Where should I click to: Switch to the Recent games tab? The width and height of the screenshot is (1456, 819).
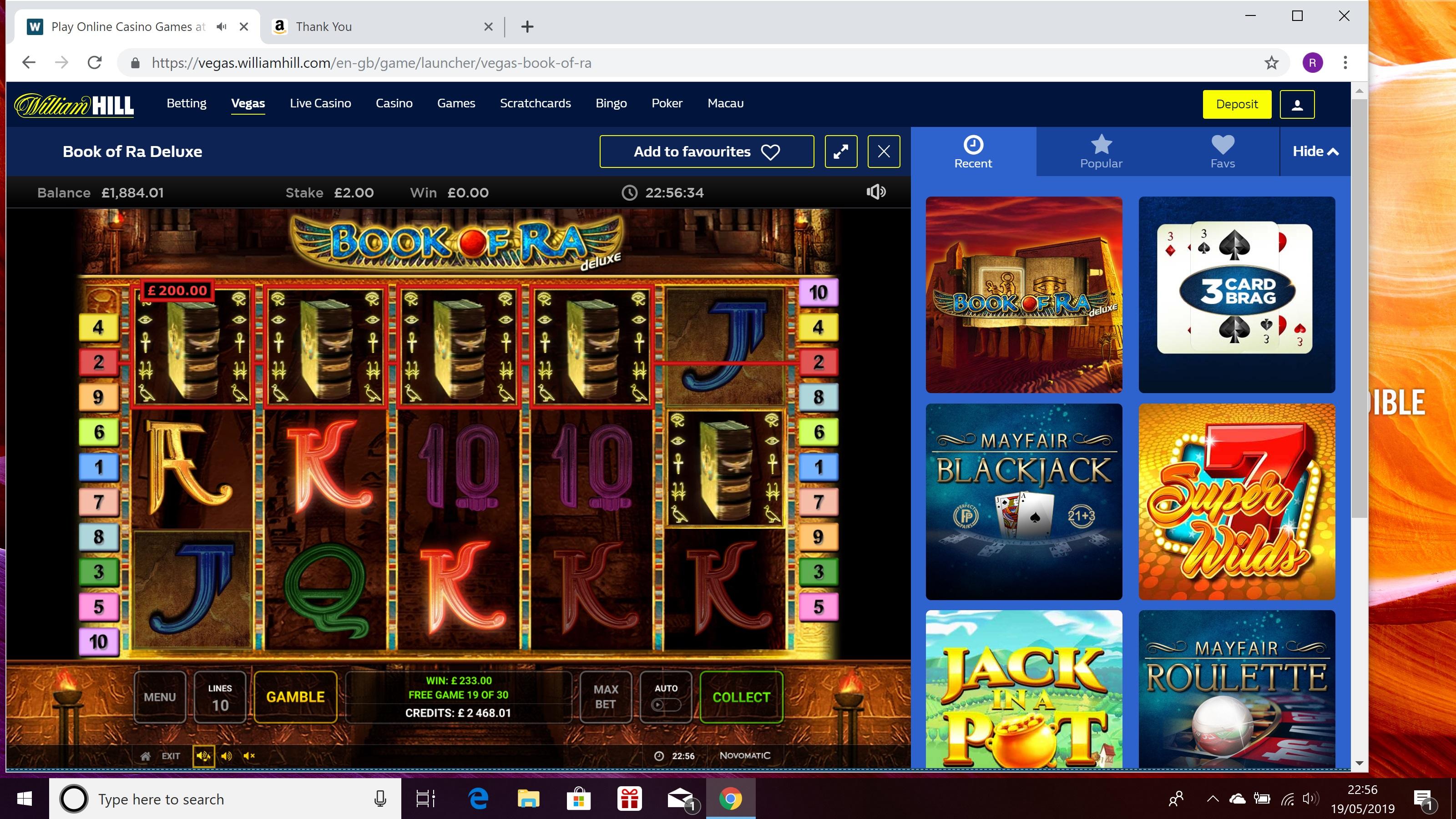[x=973, y=152]
